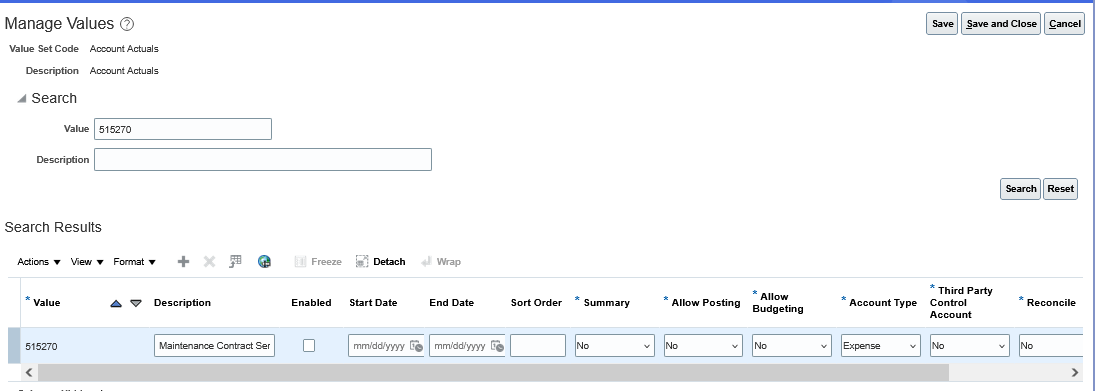Open the Reconcile dropdown
This screenshot has width=1095, height=391.
coord(1050,346)
